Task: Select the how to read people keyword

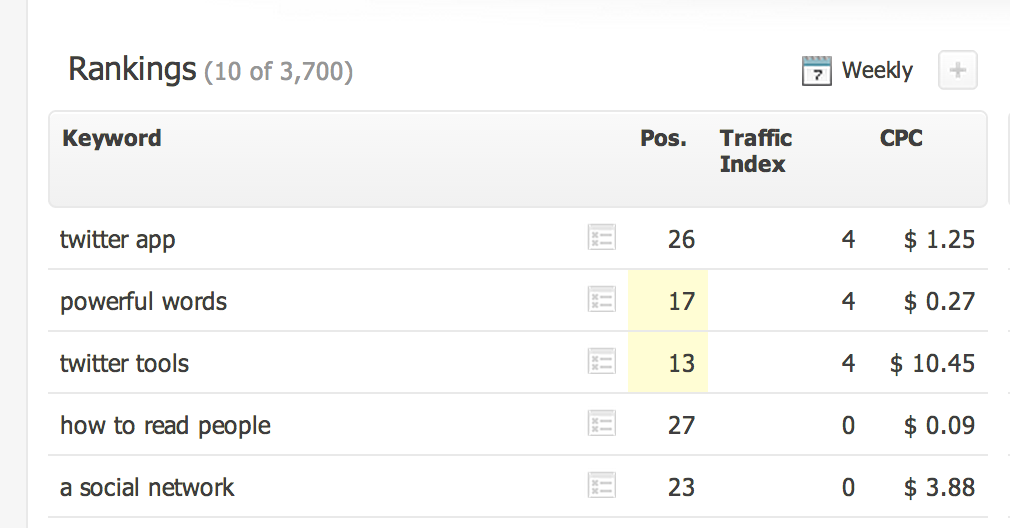Action: click(x=165, y=426)
